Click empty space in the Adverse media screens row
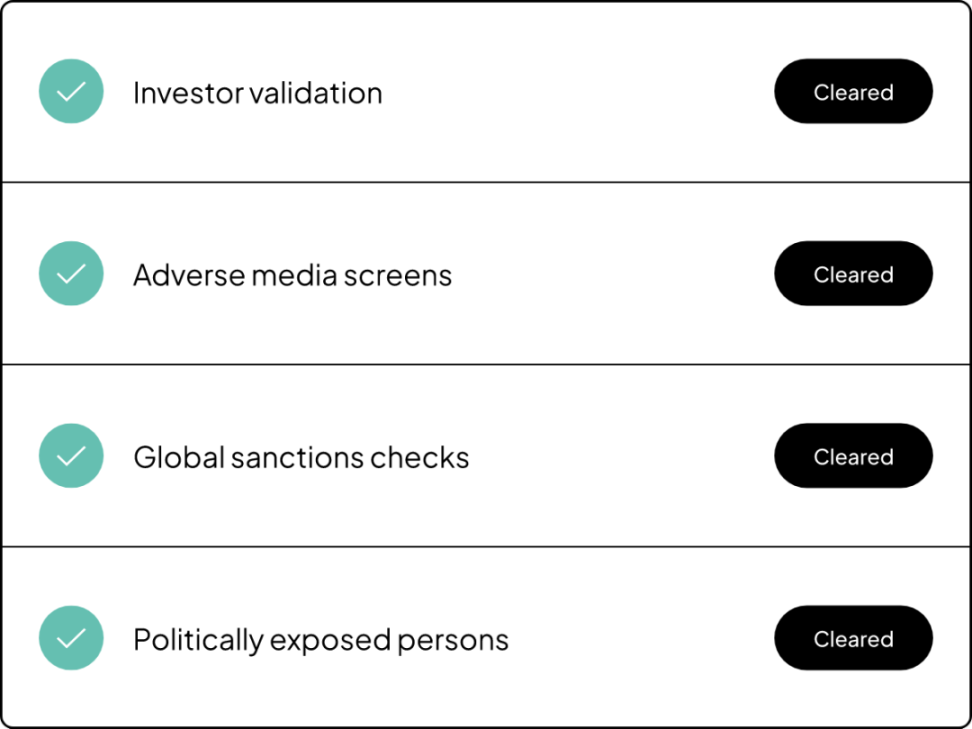Viewport: 972px width, 729px height. pos(610,274)
